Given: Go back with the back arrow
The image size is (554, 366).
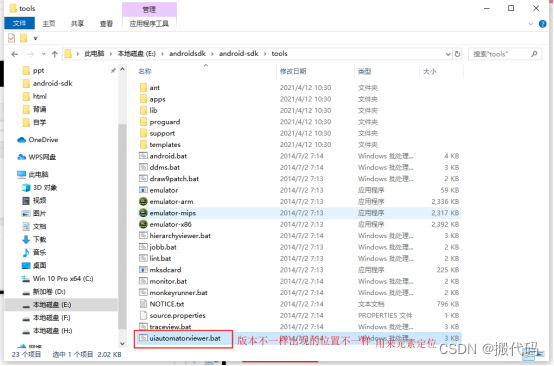Looking at the screenshot, I should coord(15,54).
